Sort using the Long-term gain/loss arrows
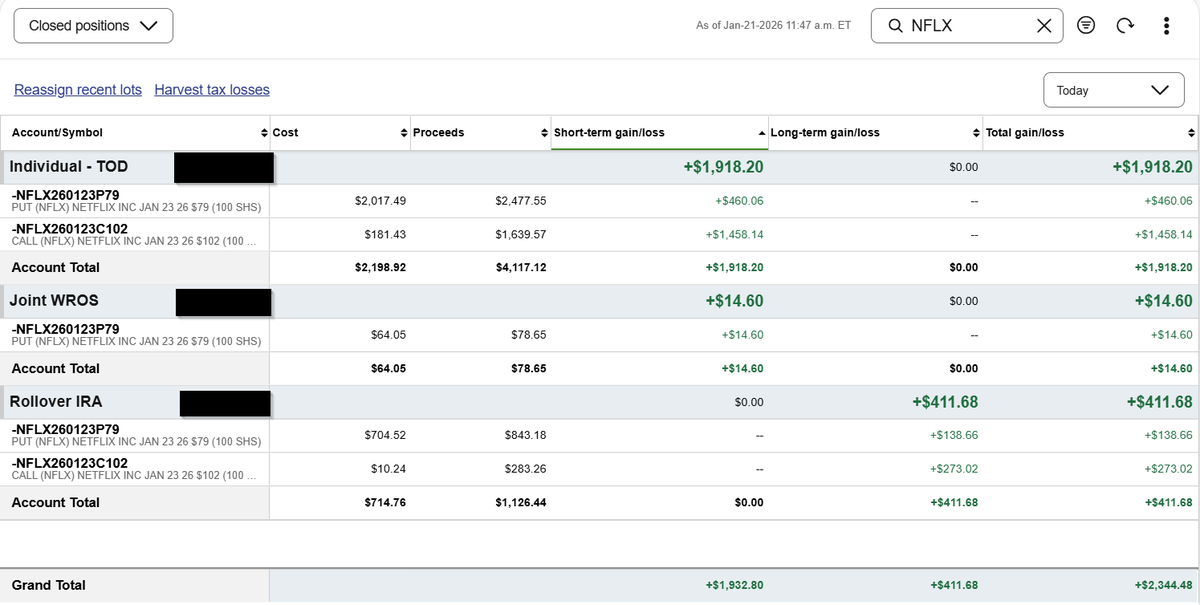The image size is (1200, 605). pos(976,132)
